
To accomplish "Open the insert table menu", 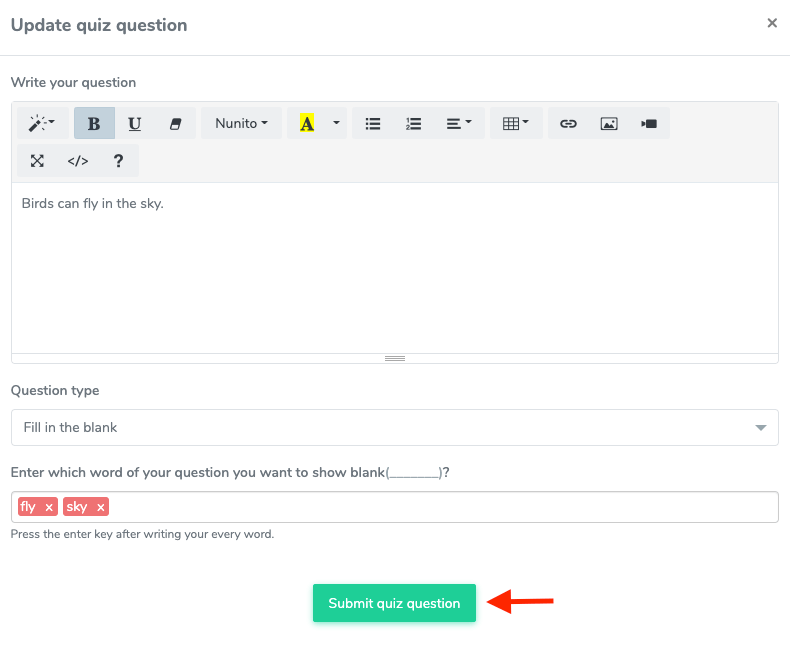I will (516, 124).
